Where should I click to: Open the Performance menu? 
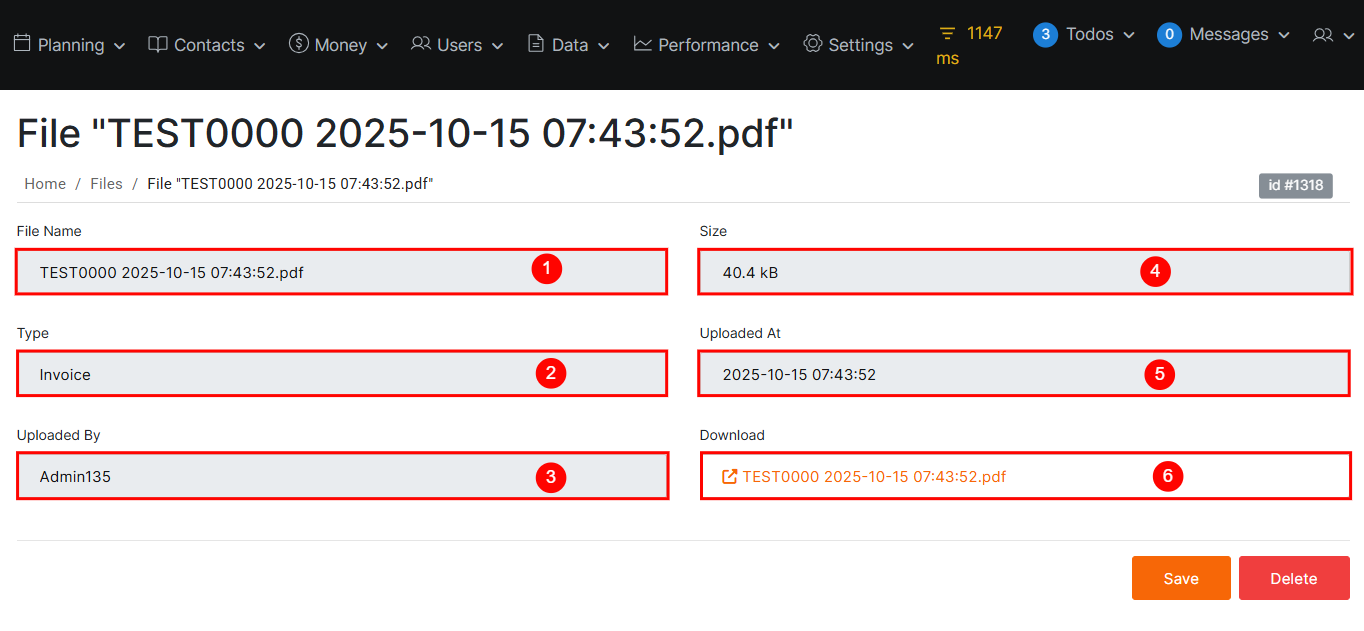click(708, 45)
